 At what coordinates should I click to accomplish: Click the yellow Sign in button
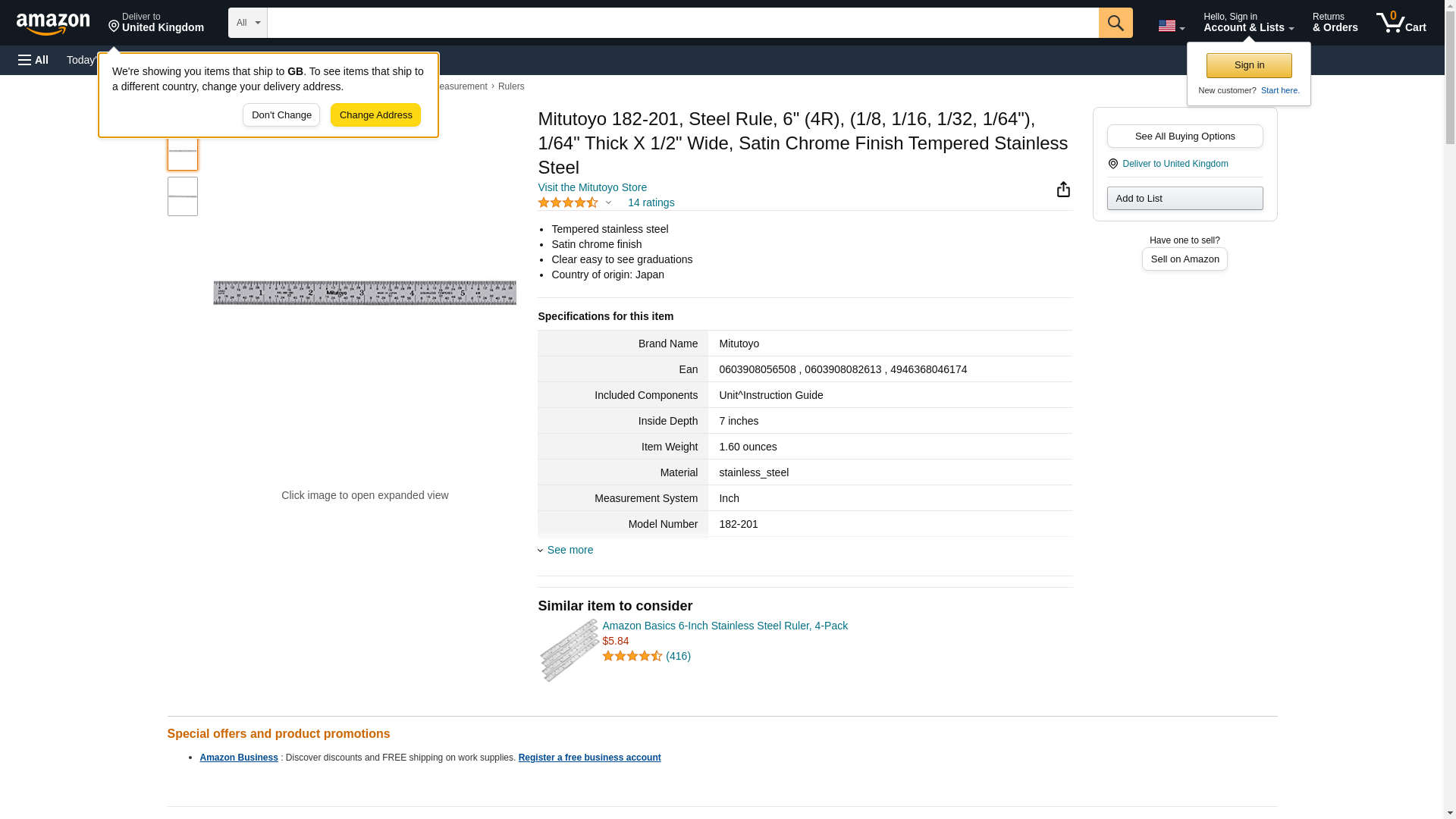point(1249,65)
